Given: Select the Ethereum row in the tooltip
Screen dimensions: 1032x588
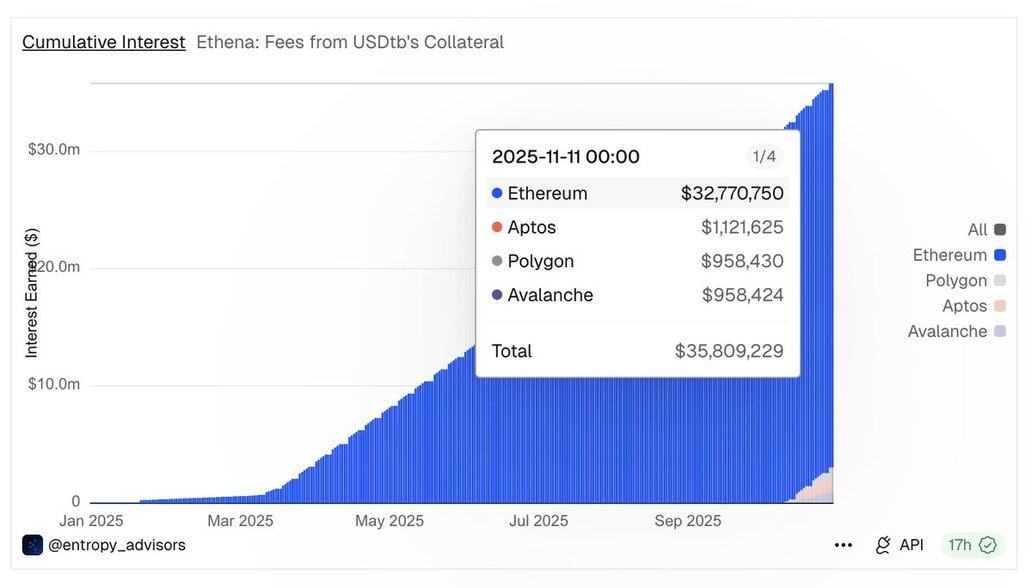Looking at the screenshot, I should point(638,193).
